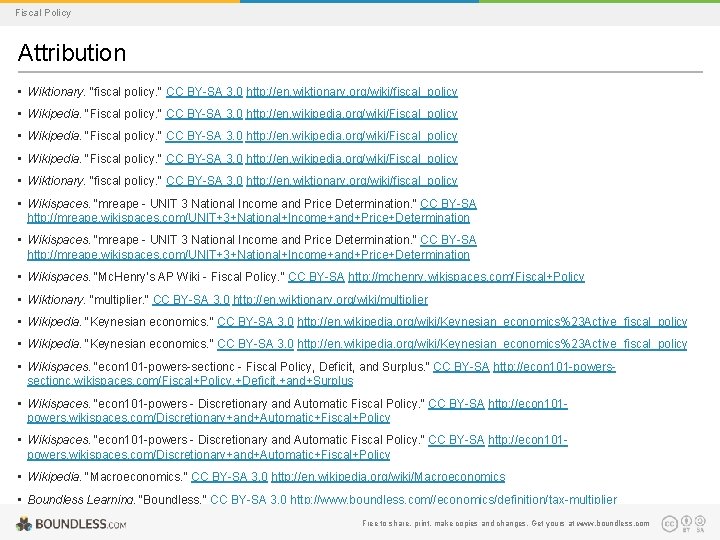
Task: Open CC BY-SA in second Discretionary and Automatic row
Action: pyautogui.click(x=456, y=440)
